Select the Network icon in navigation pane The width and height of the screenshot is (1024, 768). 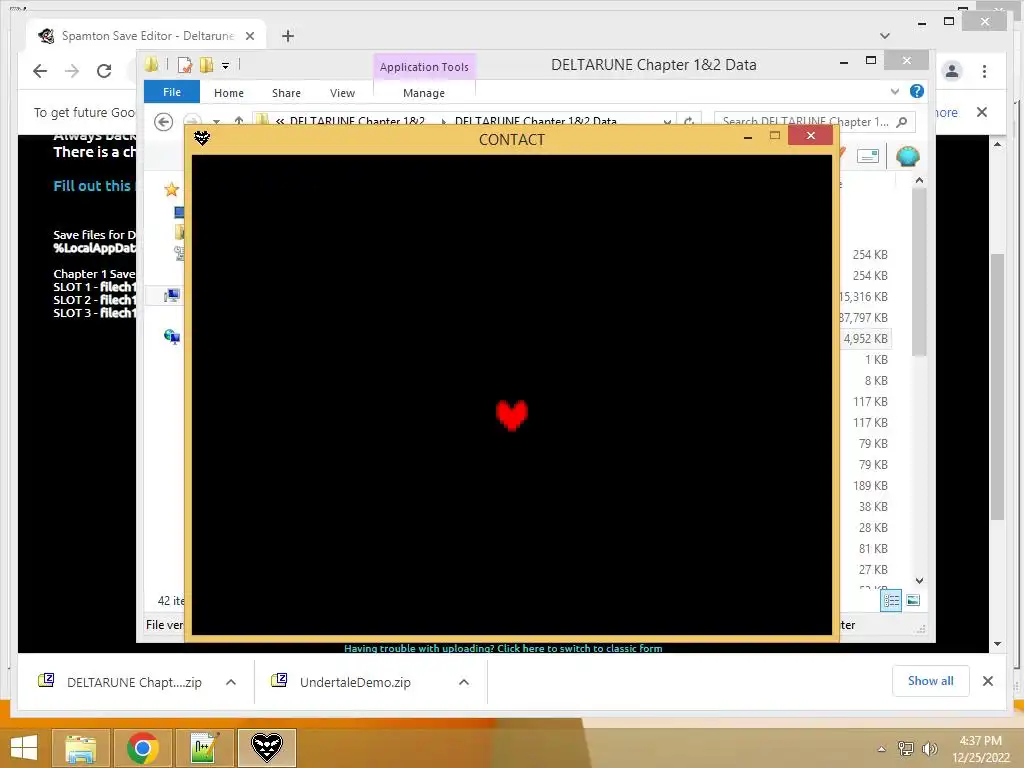coord(172,336)
